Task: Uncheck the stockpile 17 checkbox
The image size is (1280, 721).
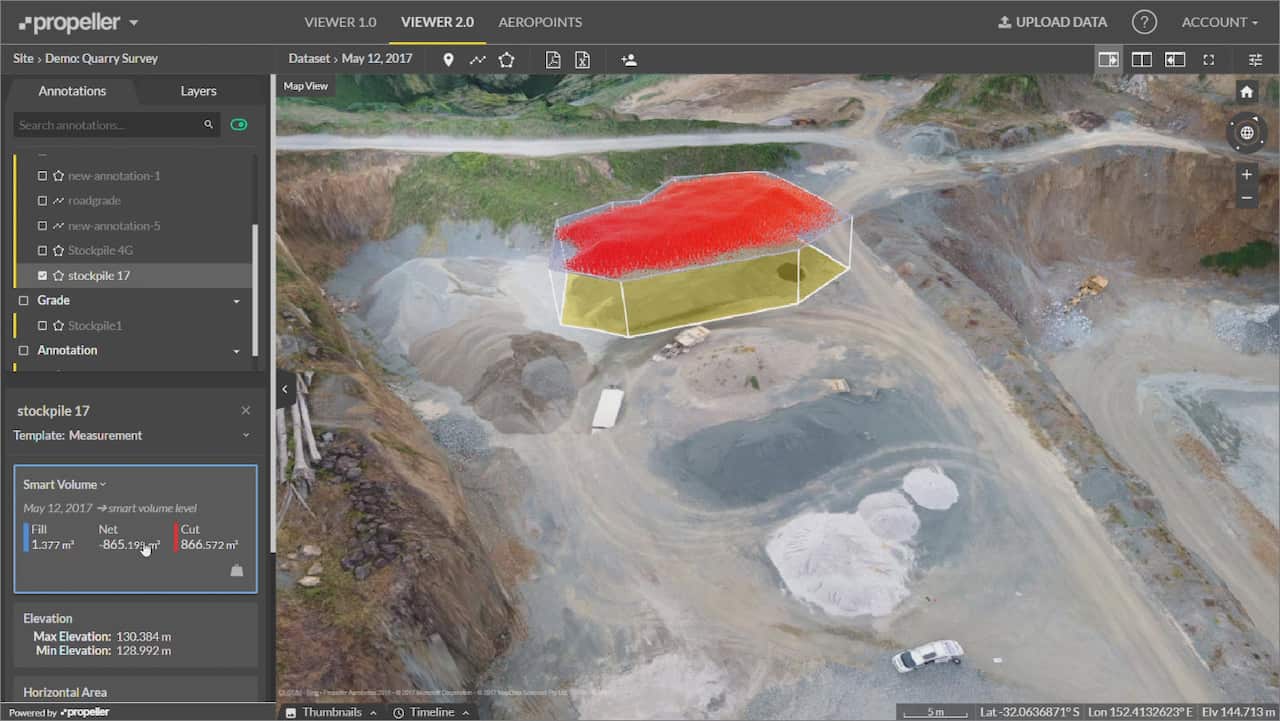Action: [x=42, y=276]
